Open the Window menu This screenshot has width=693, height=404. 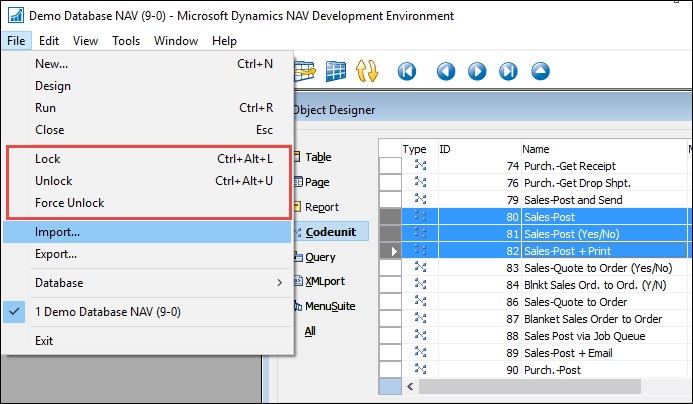pos(176,41)
